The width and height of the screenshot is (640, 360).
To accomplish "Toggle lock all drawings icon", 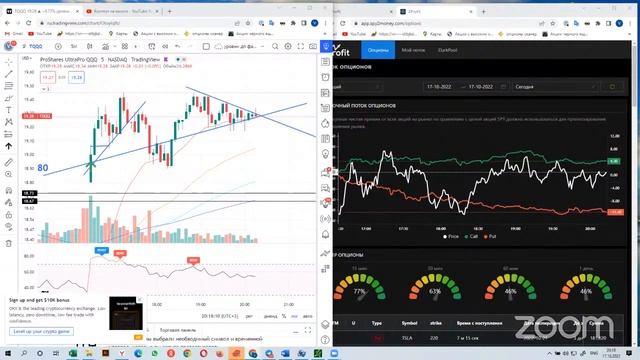I will 9,215.
